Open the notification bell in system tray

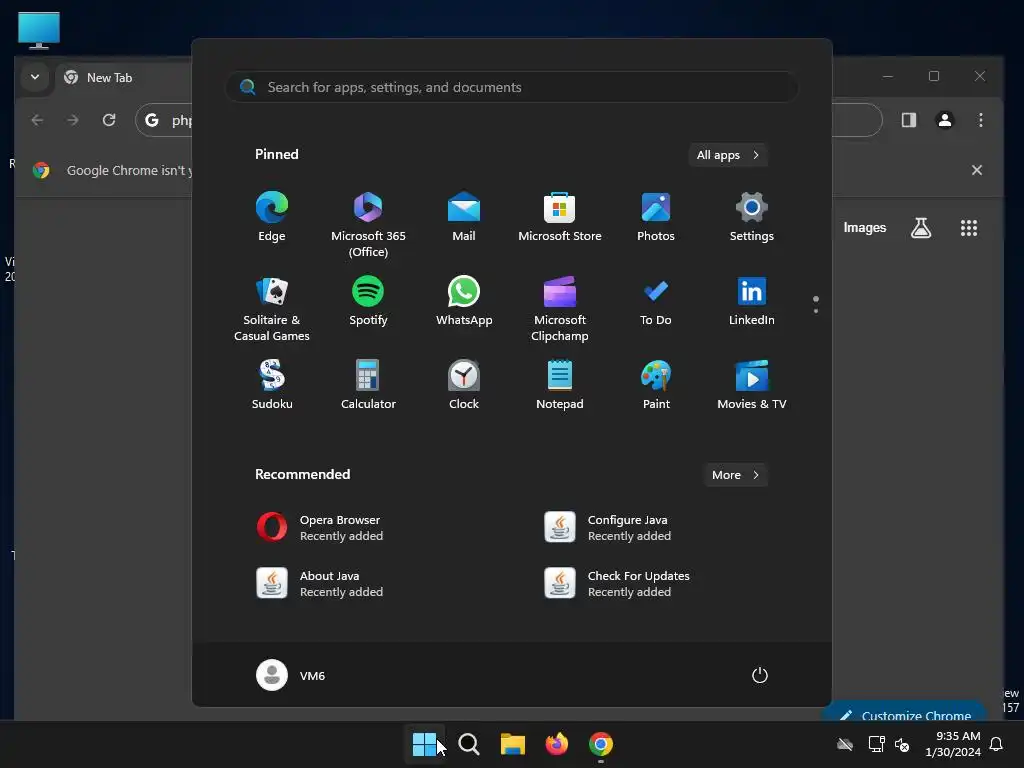[997, 744]
